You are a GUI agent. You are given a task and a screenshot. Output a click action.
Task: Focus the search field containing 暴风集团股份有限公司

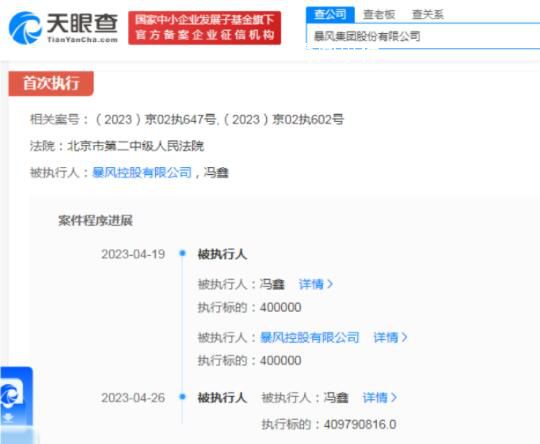coord(423,36)
